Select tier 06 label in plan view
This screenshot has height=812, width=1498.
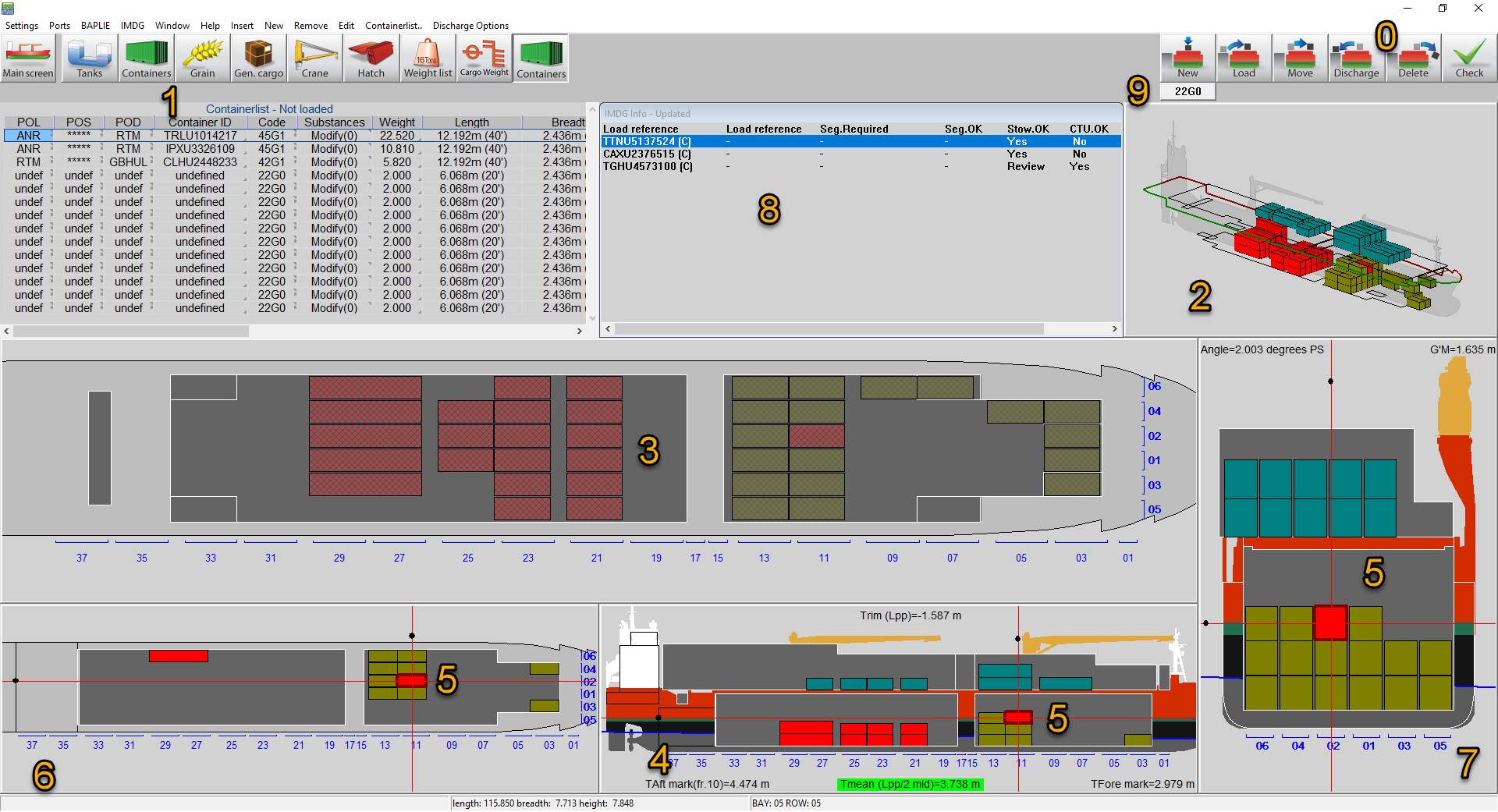(x=1155, y=386)
